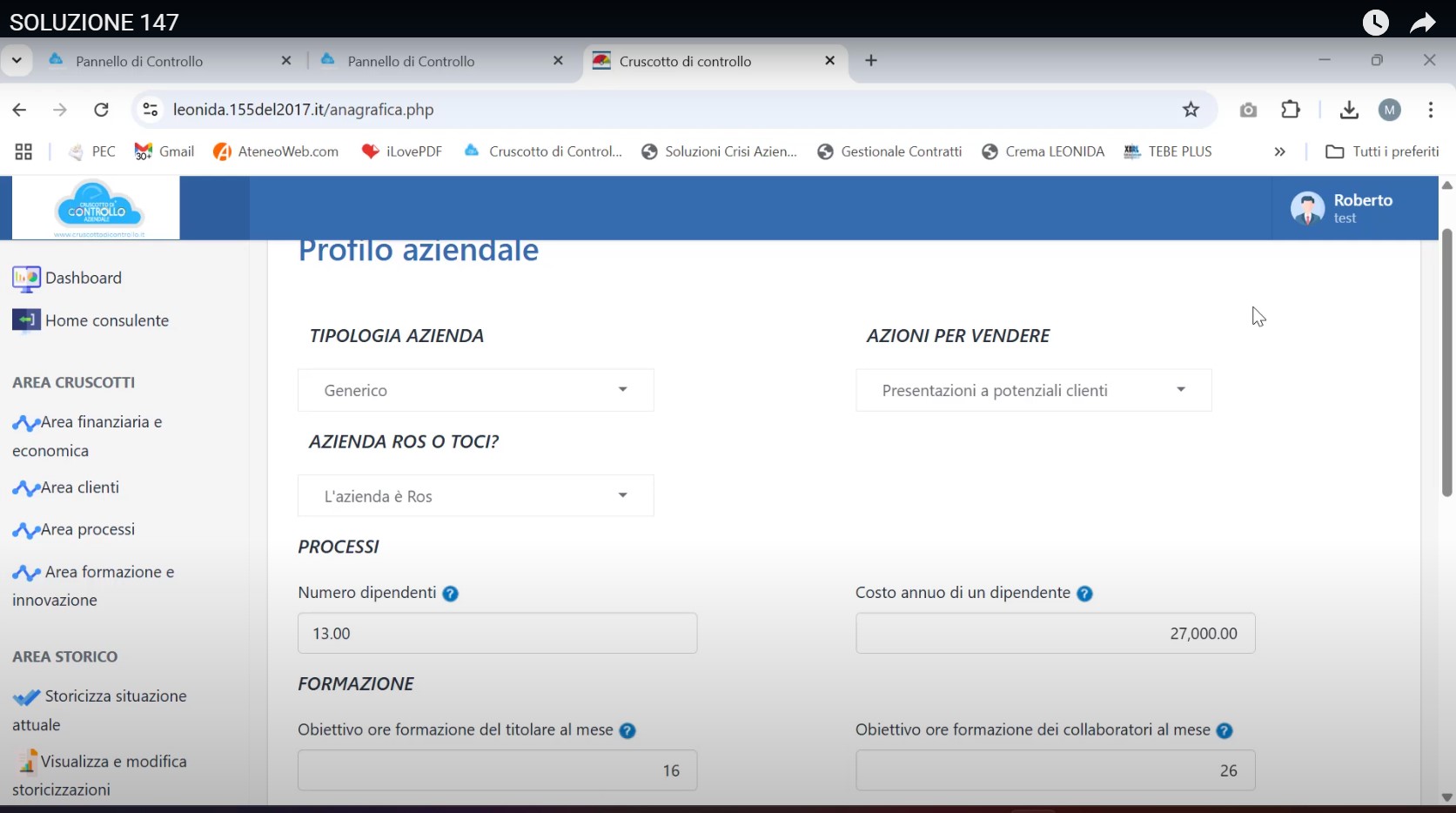Switch to the first Pannello di Controllo tab
The width and height of the screenshot is (1456, 813).
139,61
